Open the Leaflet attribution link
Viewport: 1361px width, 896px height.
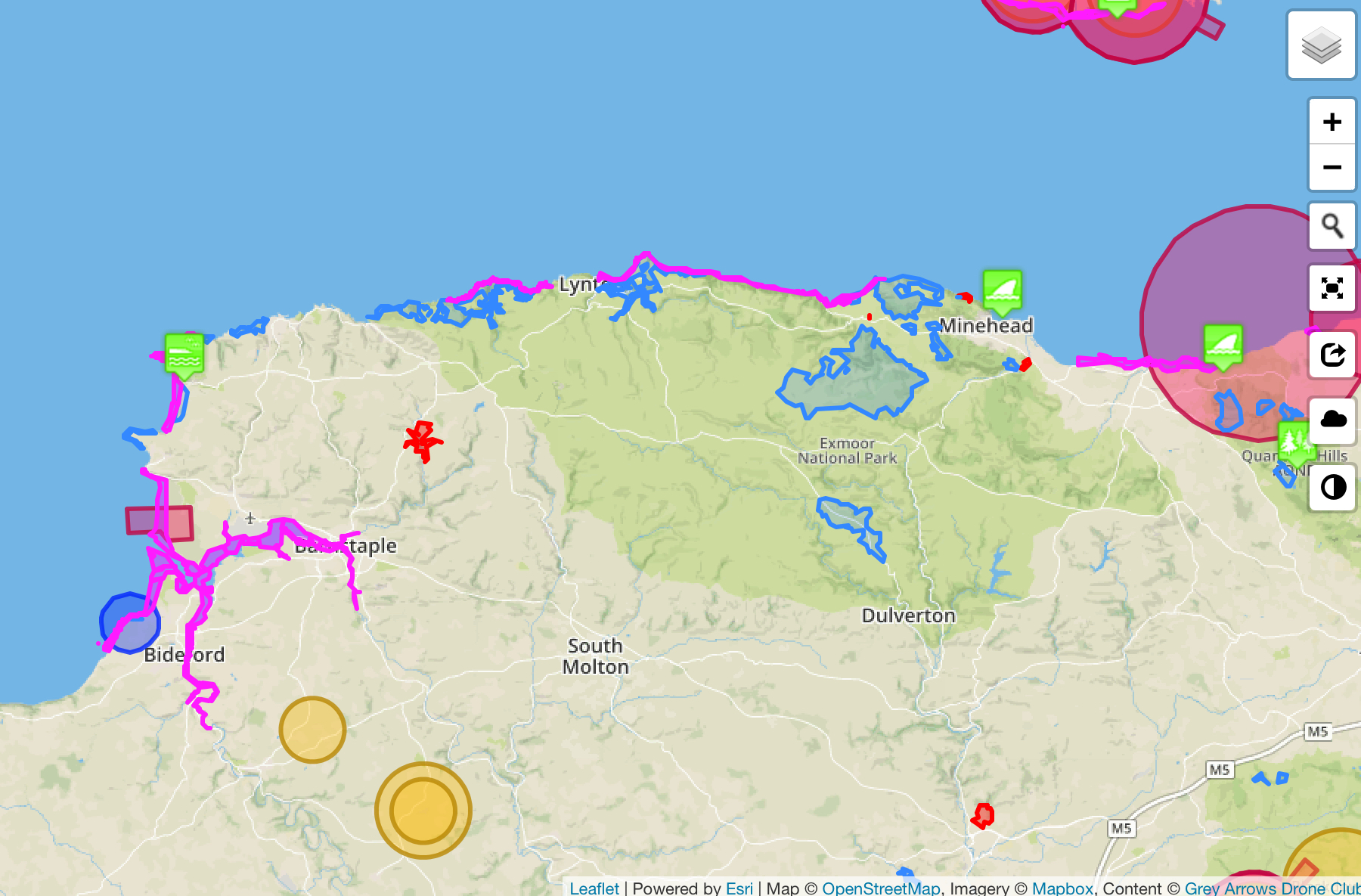[594, 888]
